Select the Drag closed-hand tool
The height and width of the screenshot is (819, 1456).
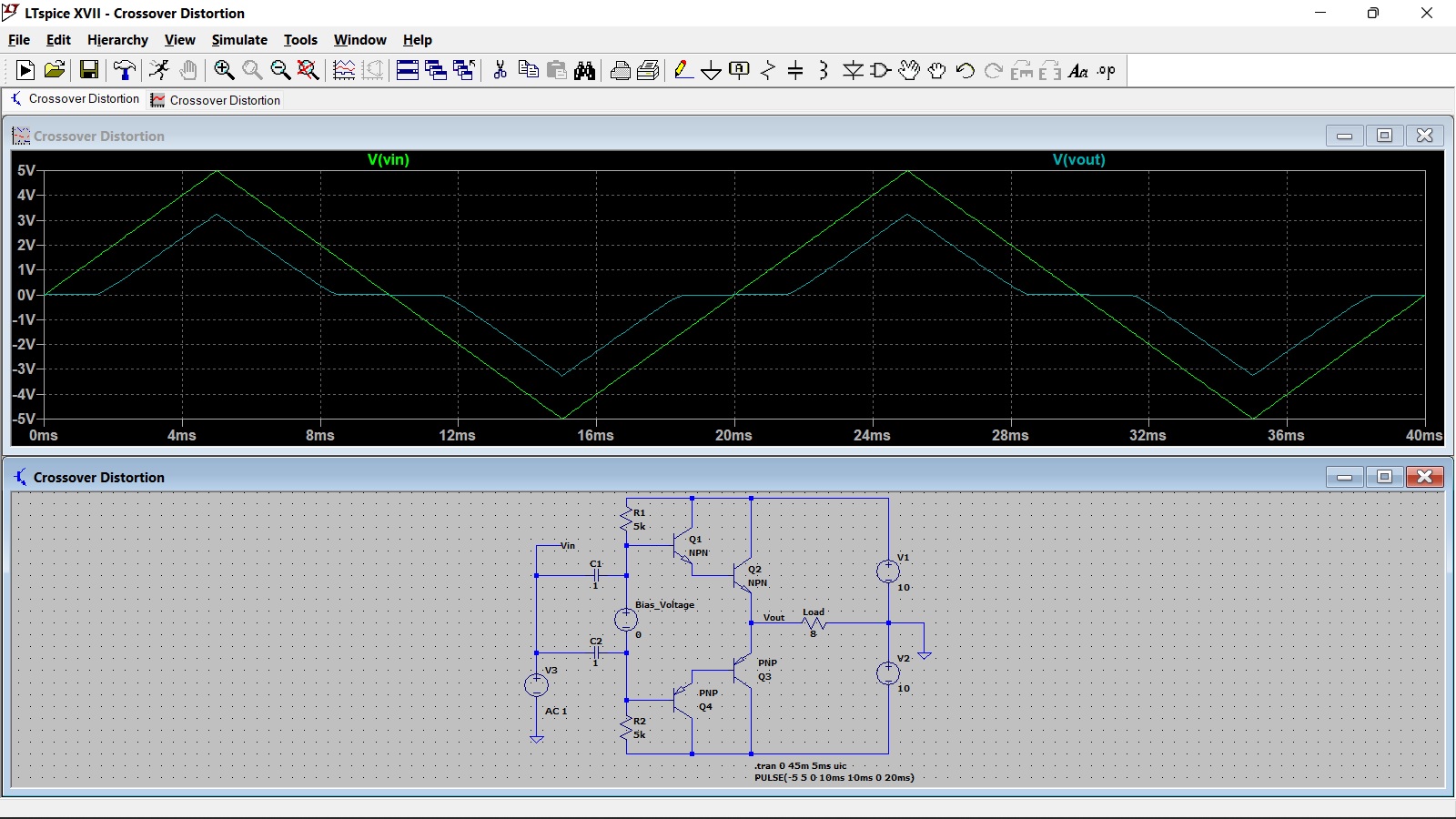coord(937,70)
